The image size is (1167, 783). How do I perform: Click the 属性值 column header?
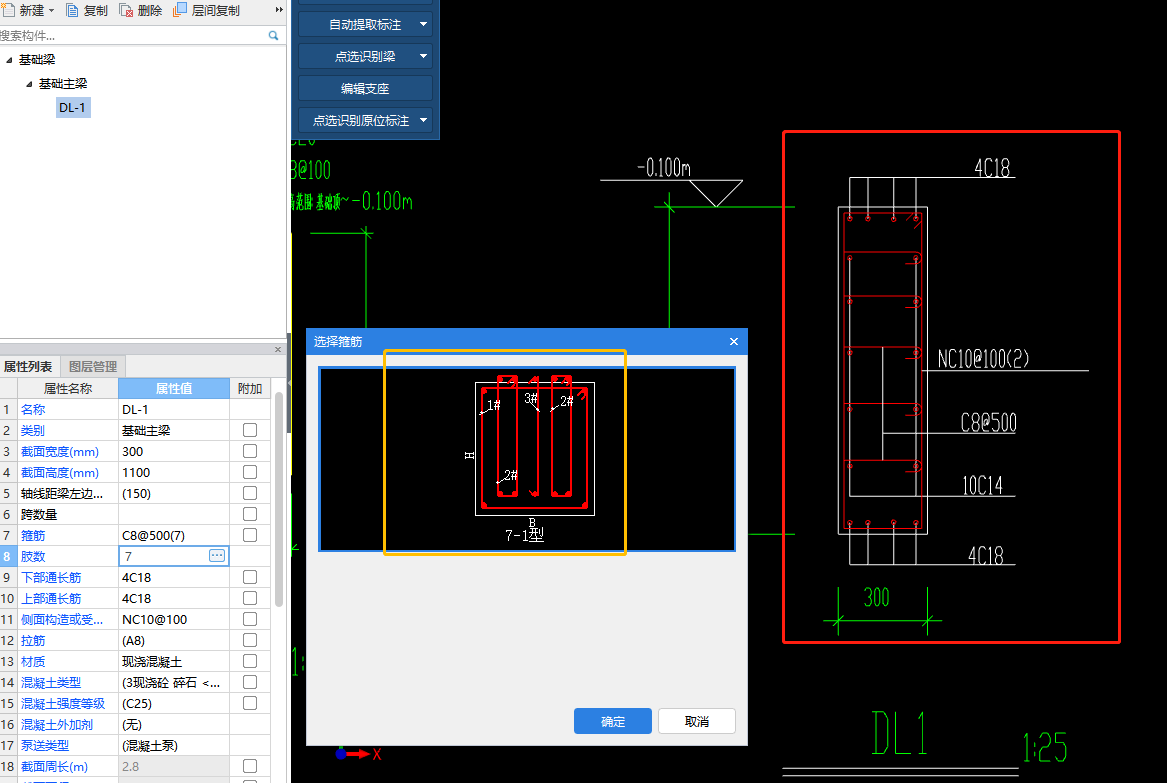pyautogui.click(x=173, y=389)
